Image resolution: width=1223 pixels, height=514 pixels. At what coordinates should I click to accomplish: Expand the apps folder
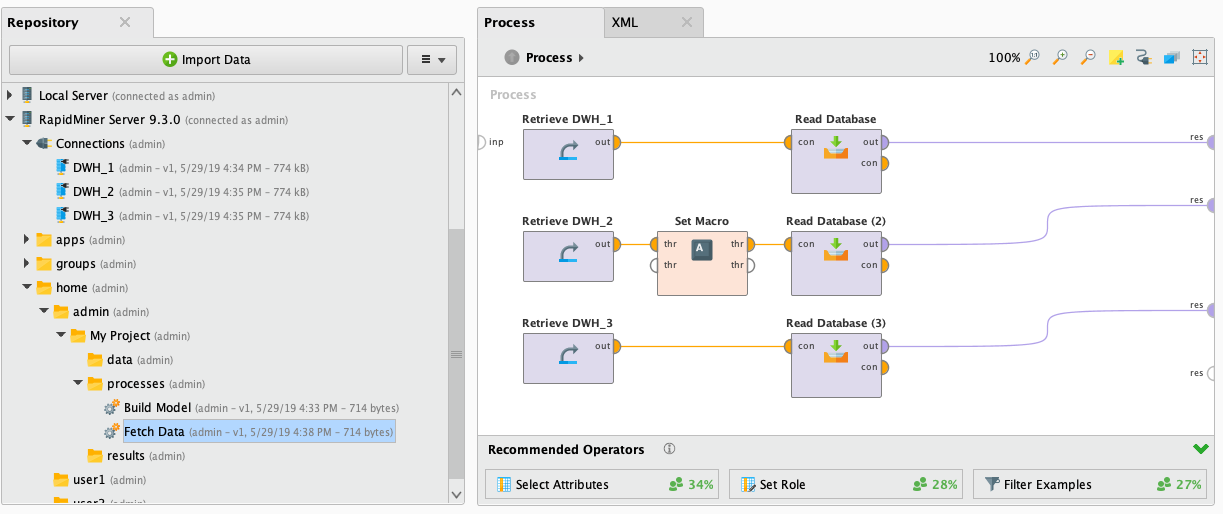(27, 240)
